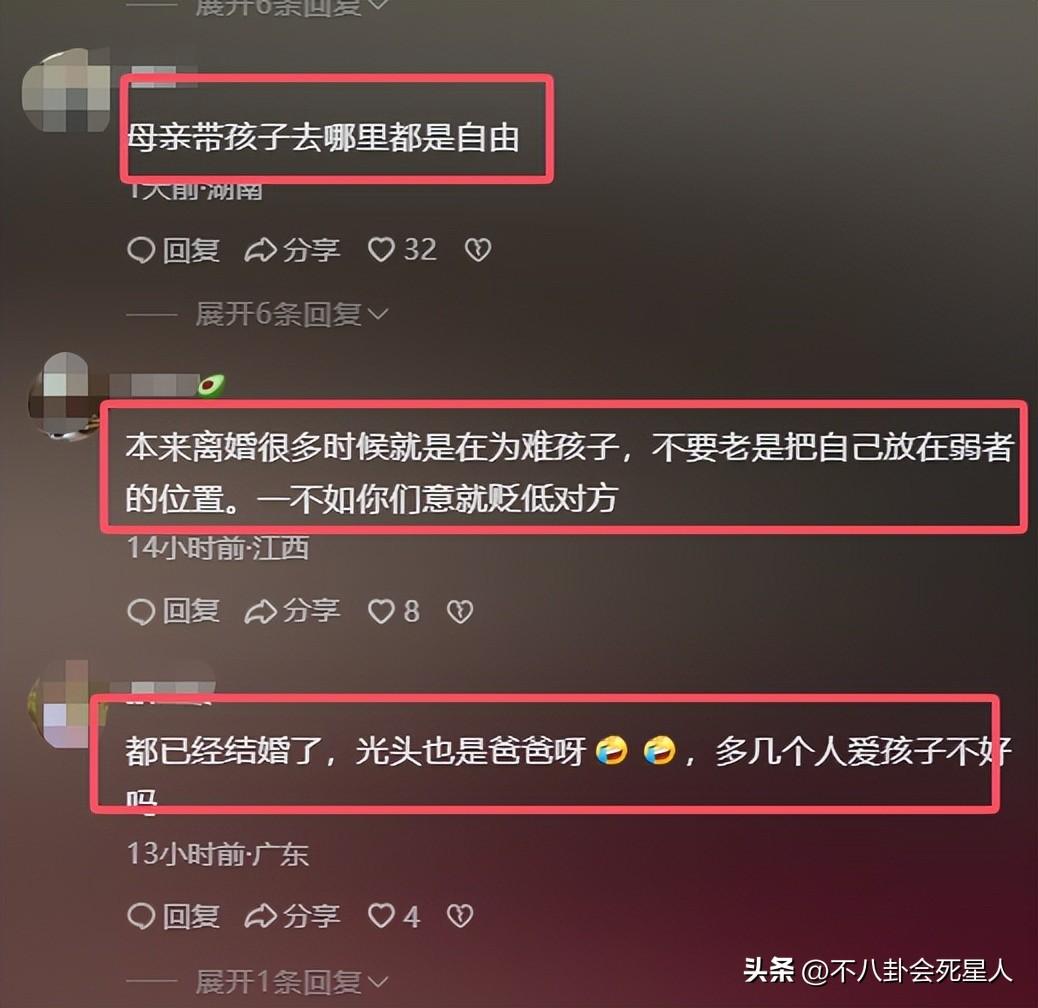Viewport: 1038px width, 1008px height.
Task: Dislike the Hunan comment via broken heart
Action: coord(478,250)
